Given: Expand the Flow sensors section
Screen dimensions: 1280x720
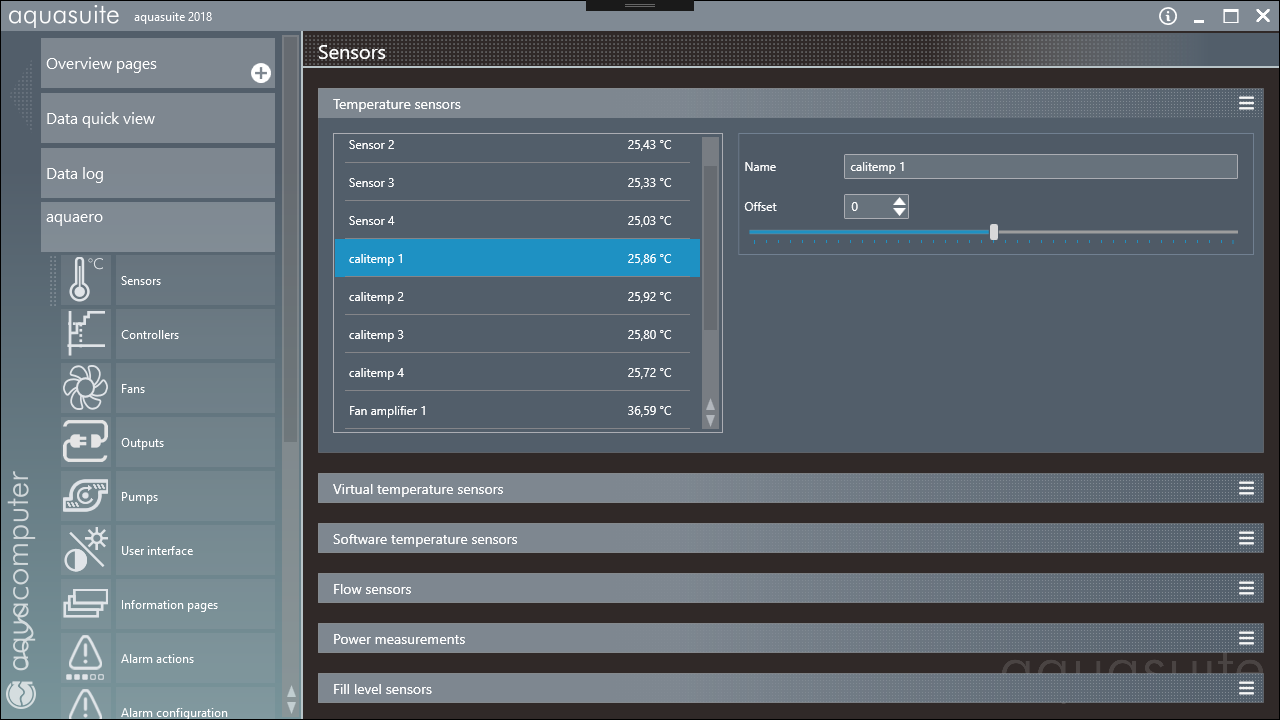Looking at the screenshot, I should click(790, 588).
